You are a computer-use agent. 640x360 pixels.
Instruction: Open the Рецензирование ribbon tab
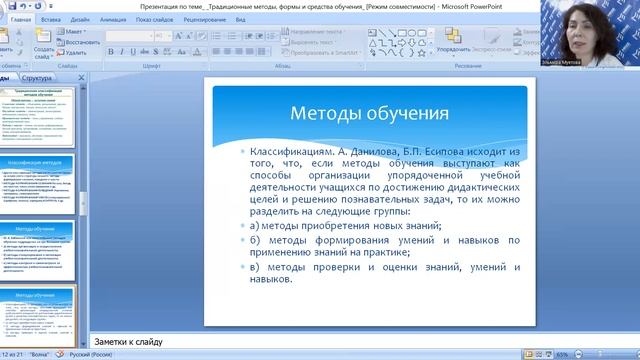(x=204, y=20)
